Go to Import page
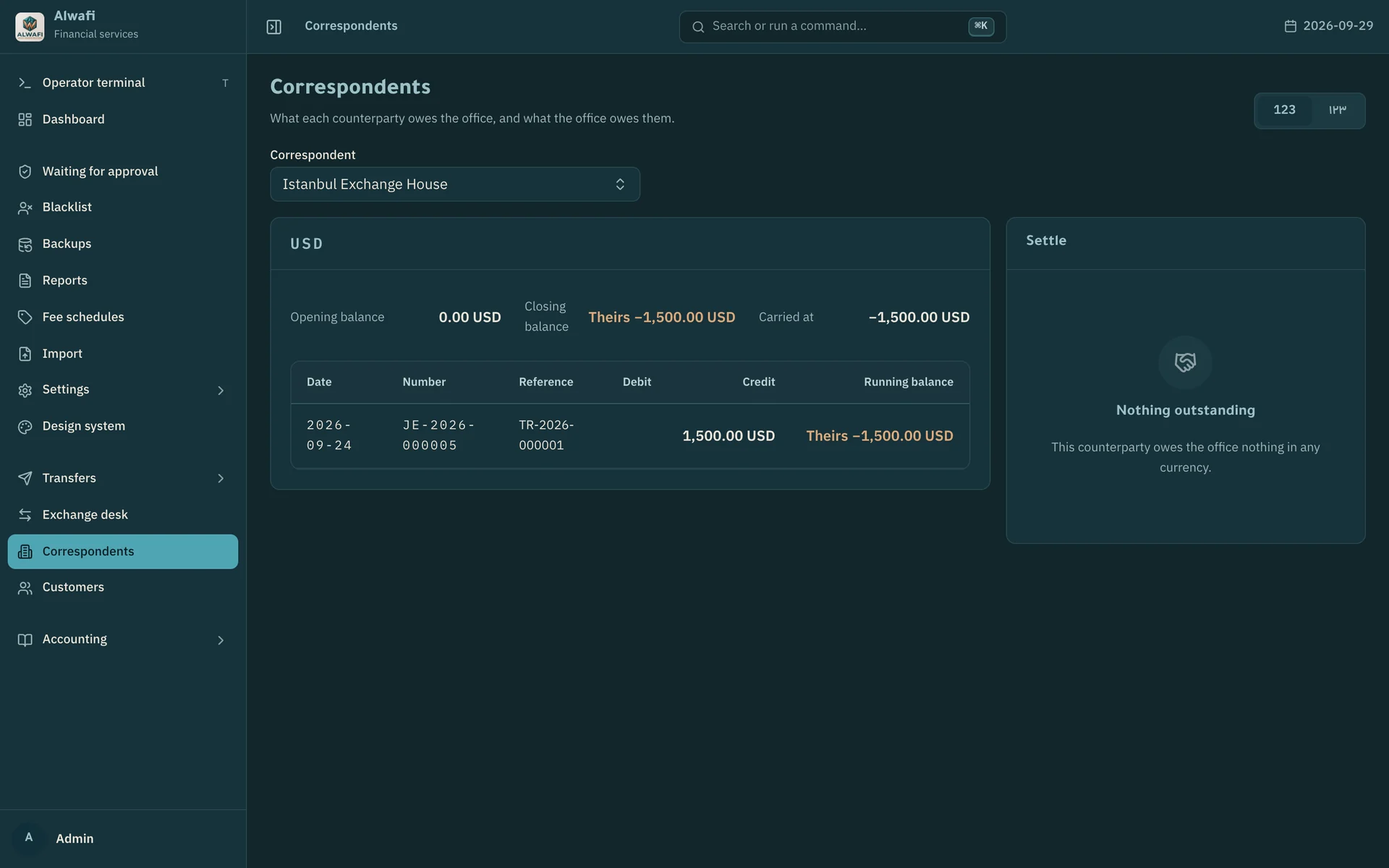Viewport: 1389px width, 868px height. click(123, 354)
